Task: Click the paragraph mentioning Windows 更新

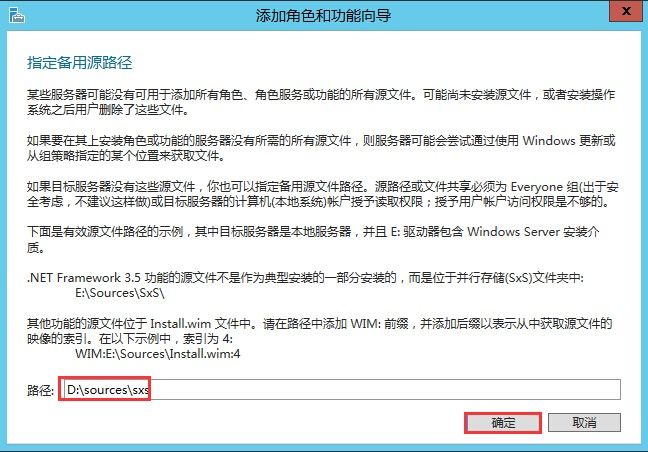Action: point(321,148)
